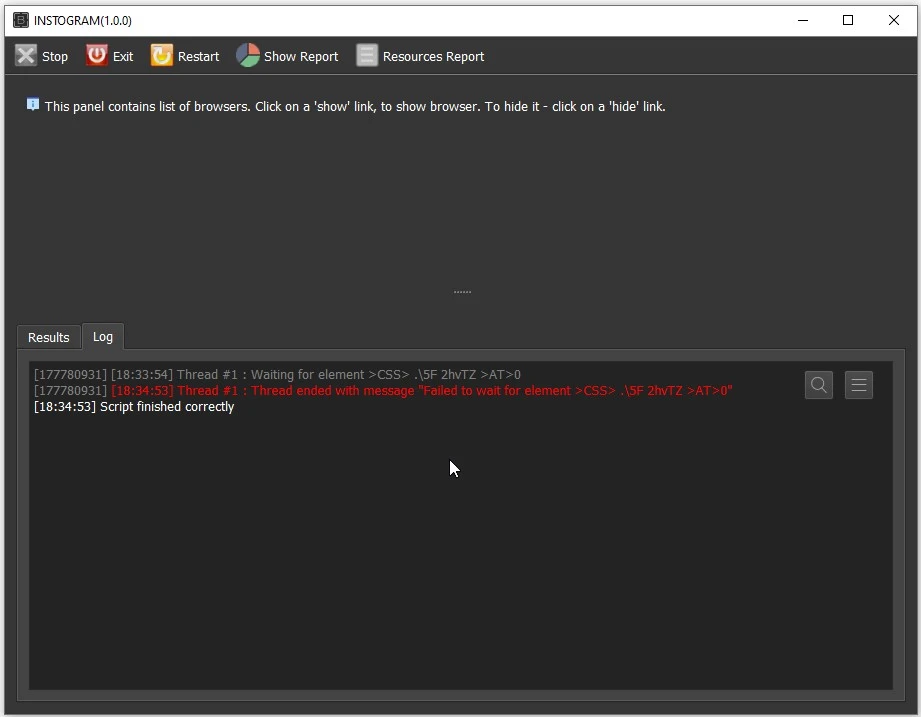This screenshot has width=921, height=717.
Task: Click the orange Restart icon
Action: click(162, 56)
